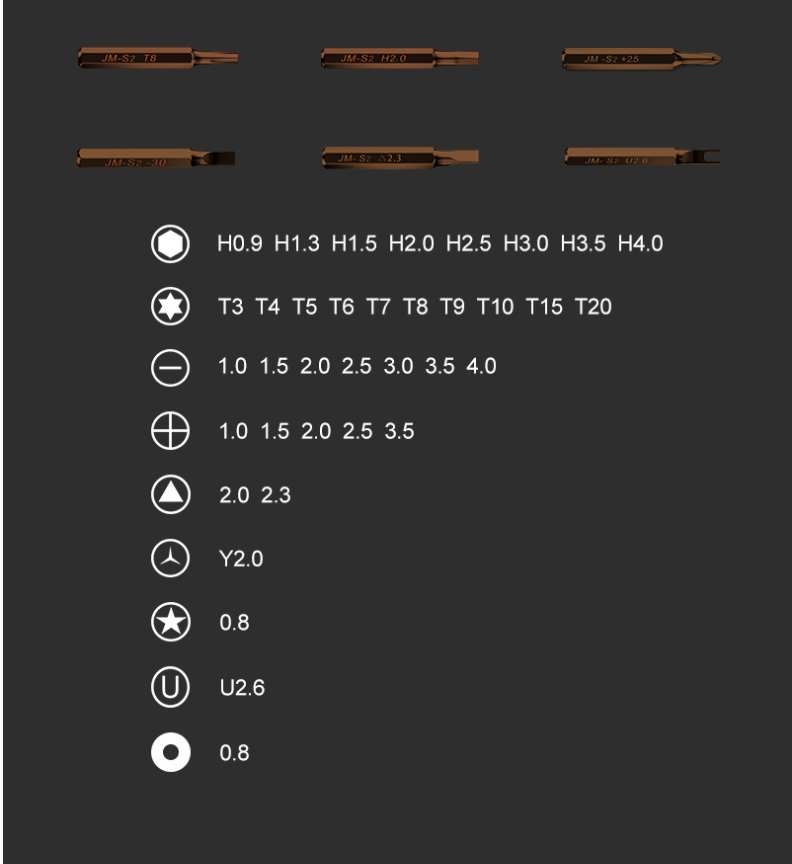Click the H4.0 hex size label
Viewport: 792px width, 864px height.
pos(640,244)
